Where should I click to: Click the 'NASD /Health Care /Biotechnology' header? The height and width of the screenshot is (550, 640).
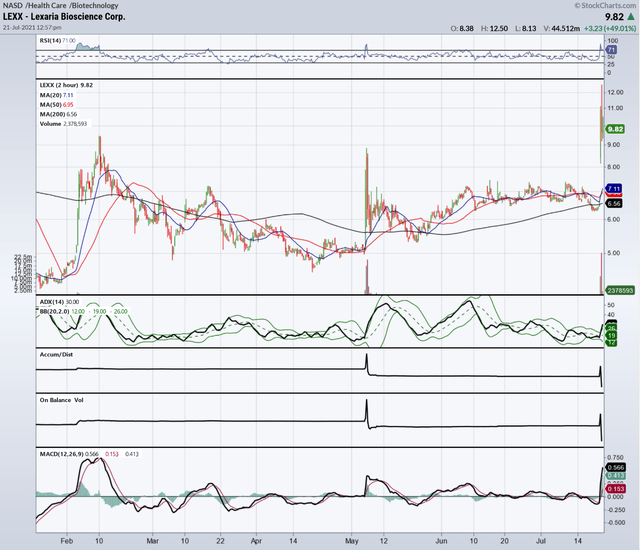60,5
